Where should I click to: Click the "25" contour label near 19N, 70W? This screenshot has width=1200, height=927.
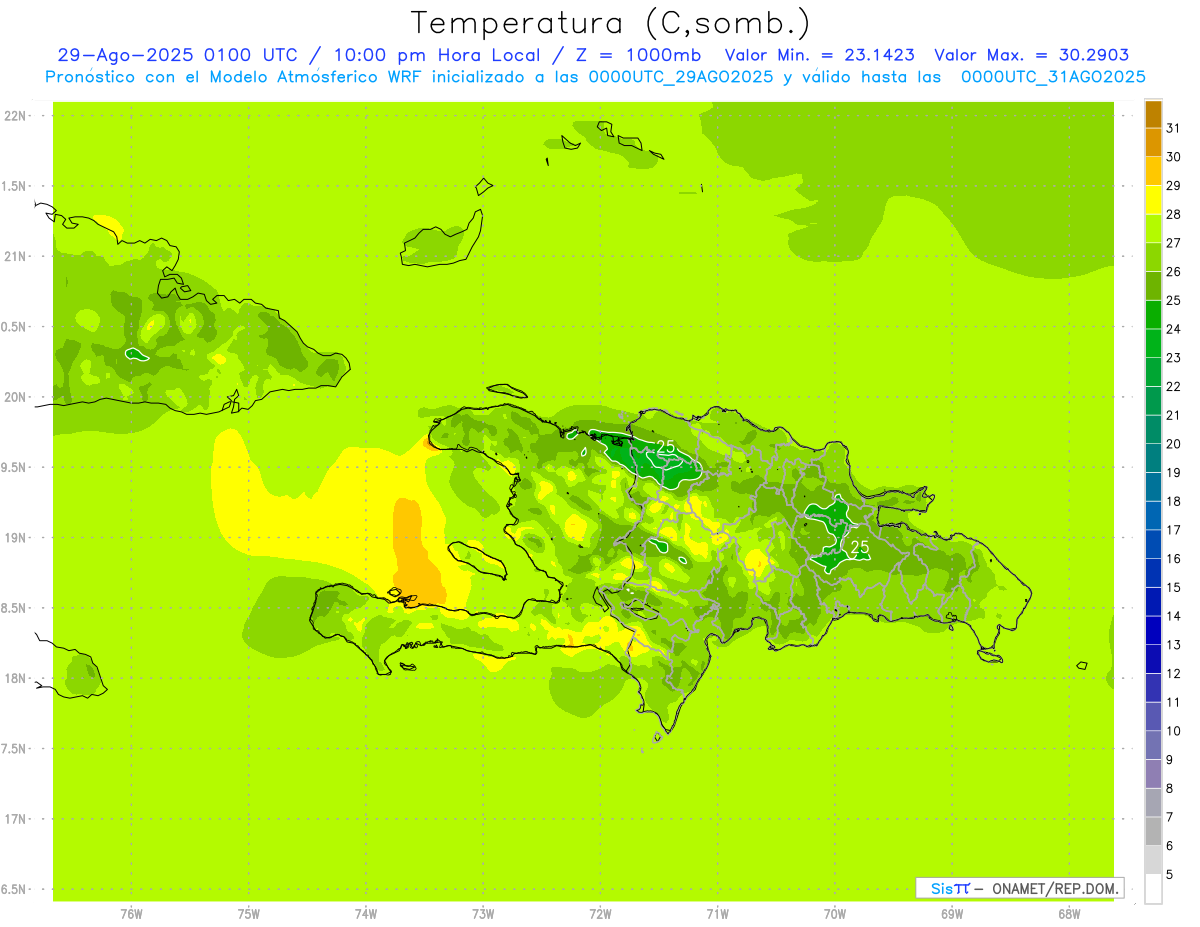click(x=860, y=546)
